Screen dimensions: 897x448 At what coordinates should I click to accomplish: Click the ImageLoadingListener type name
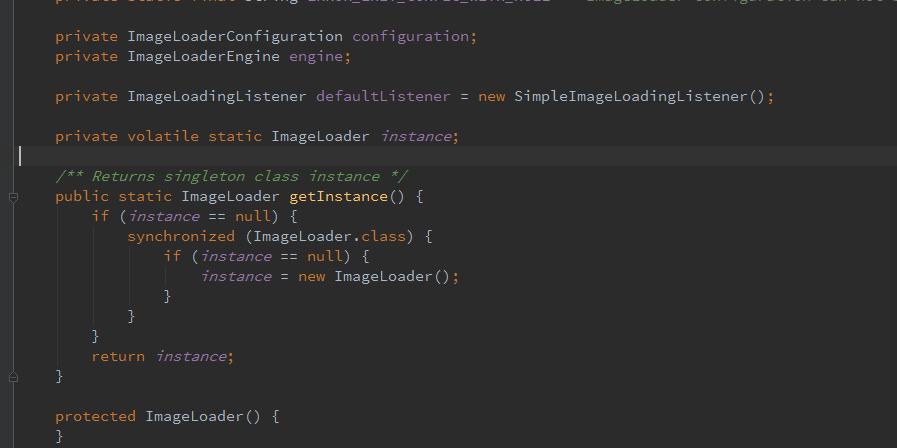click(x=217, y=96)
